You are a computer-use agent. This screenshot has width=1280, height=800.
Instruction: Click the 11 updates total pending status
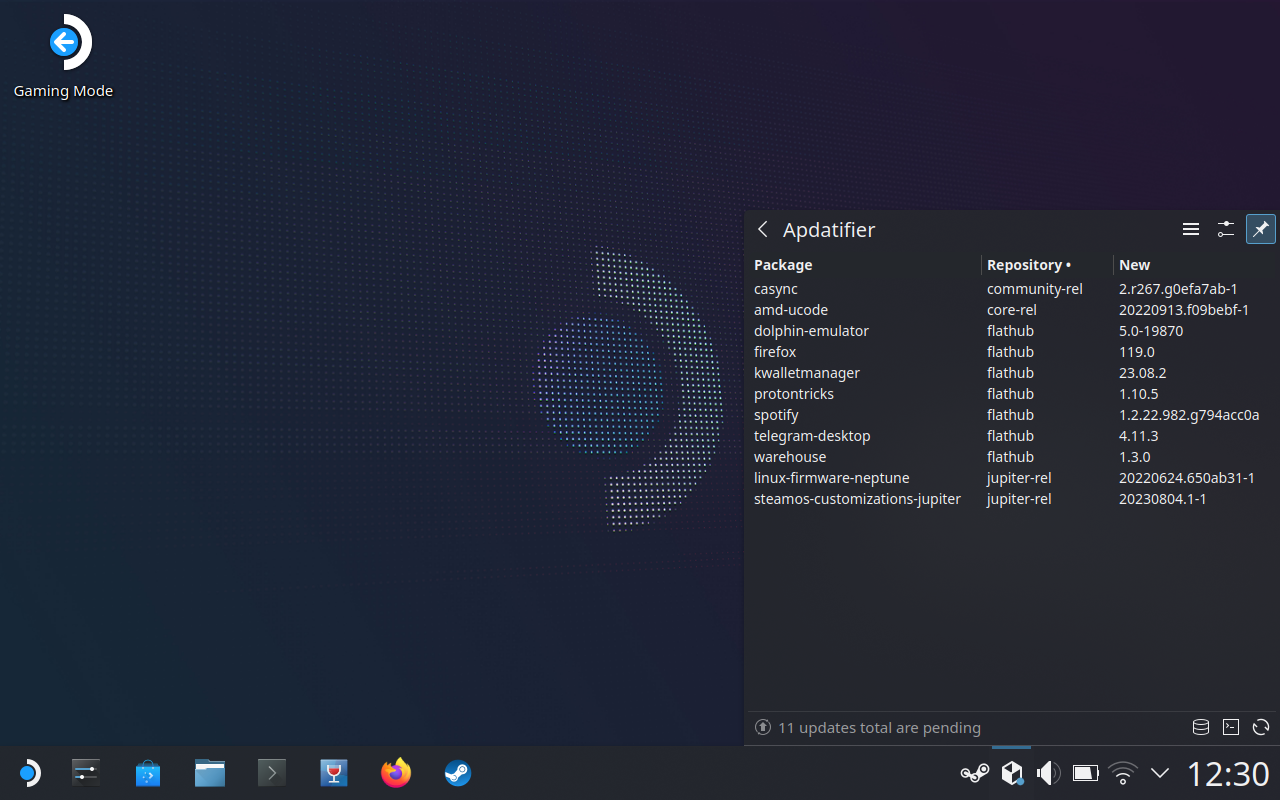coord(879,728)
